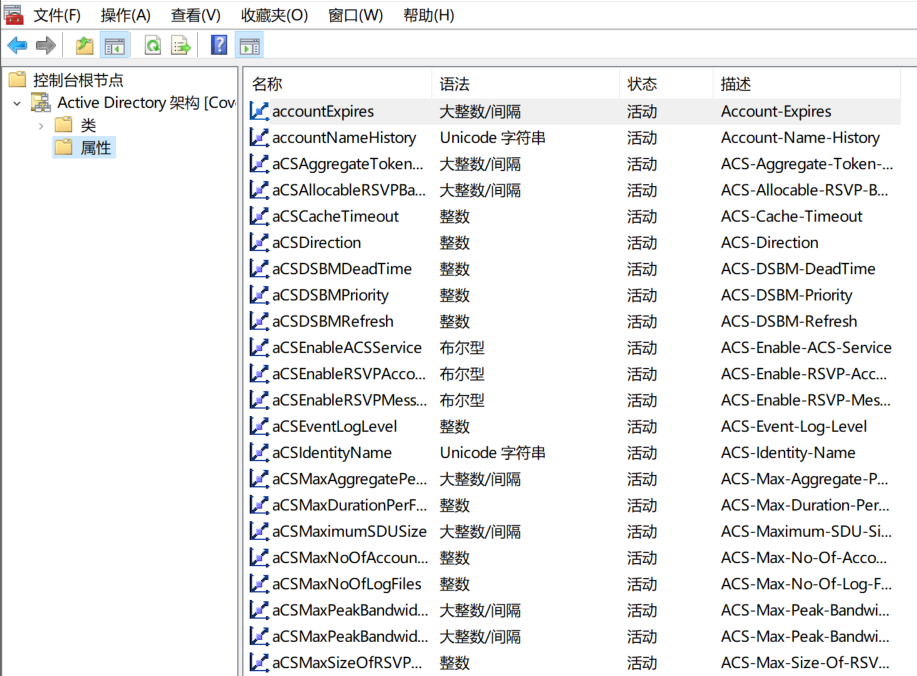Expand the 类 folder node
This screenshot has height=676, width=917.
tap(40, 125)
